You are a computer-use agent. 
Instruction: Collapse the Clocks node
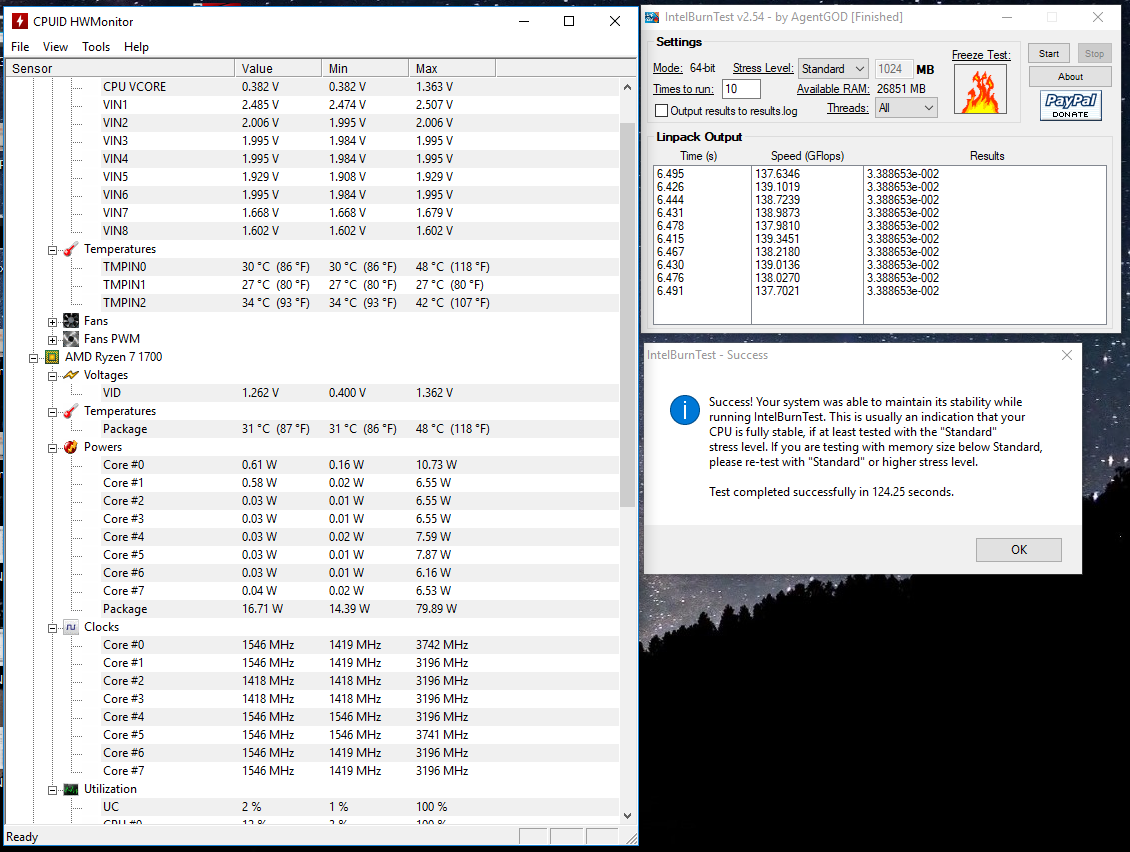(x=53, y=629)
